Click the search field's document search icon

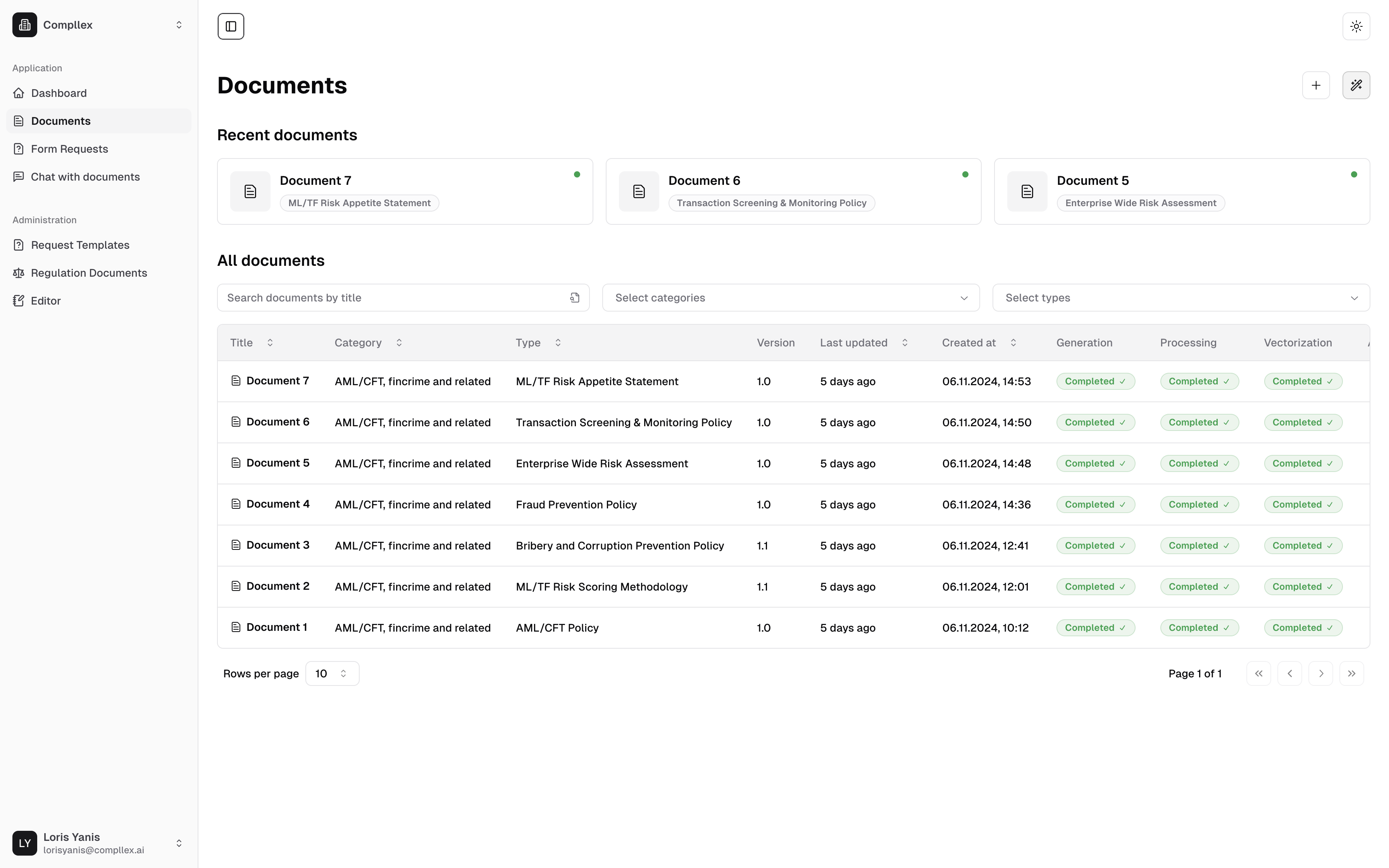click(x=574, y=298)
